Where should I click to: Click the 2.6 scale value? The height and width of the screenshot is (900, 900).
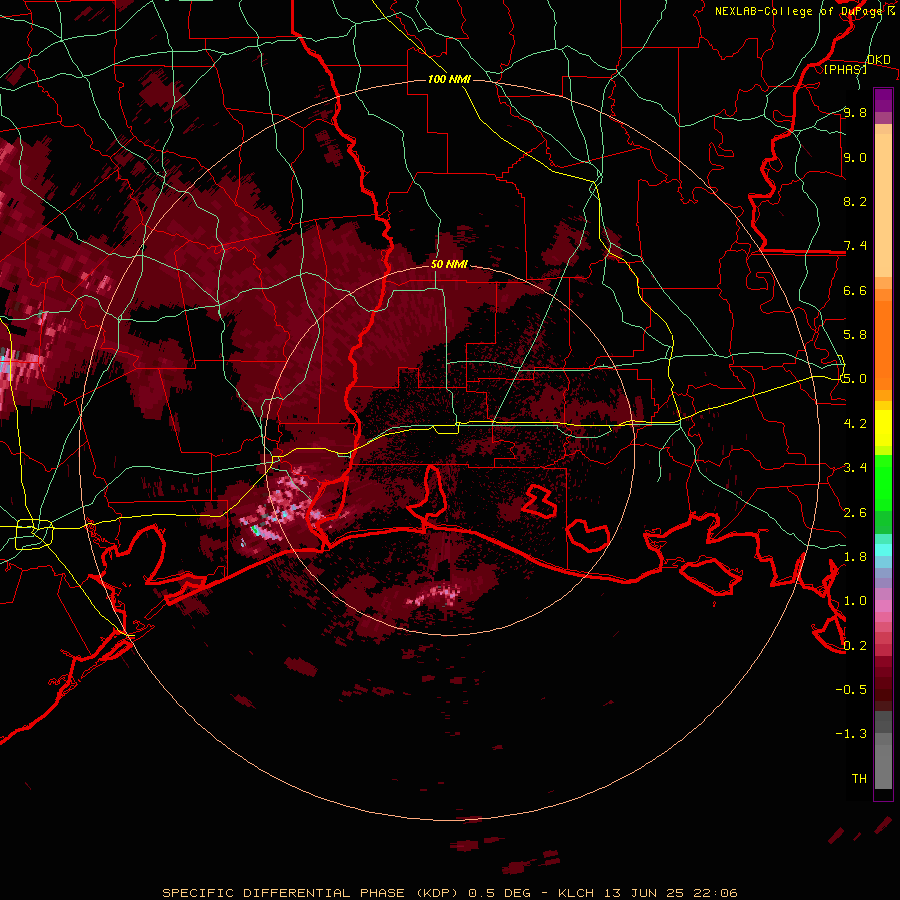pyautogui.click(x=855, y=513)
